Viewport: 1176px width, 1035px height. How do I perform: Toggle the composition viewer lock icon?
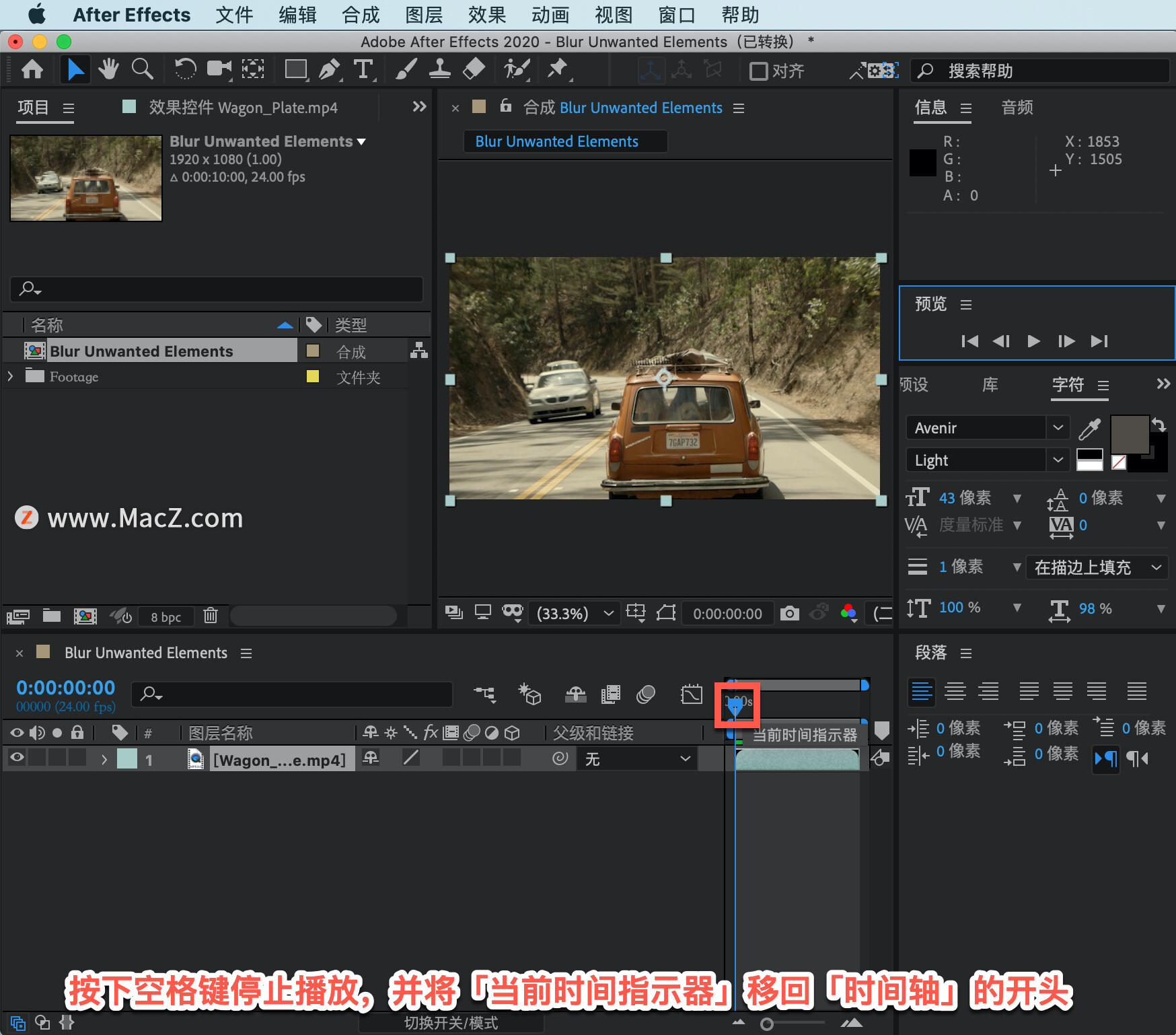pyautogui.click(x=506, y=106)
